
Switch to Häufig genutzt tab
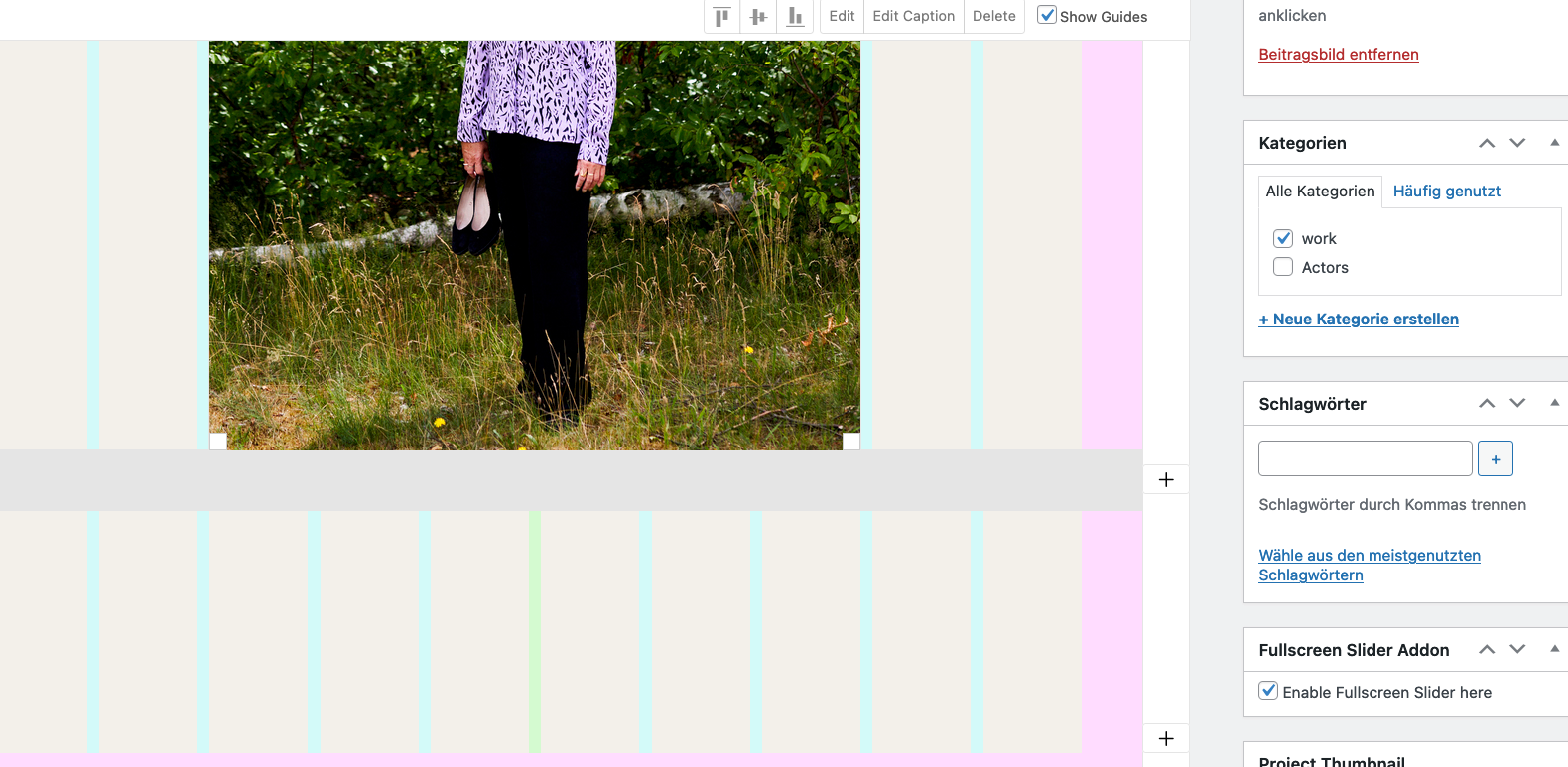click(1446, 192)
